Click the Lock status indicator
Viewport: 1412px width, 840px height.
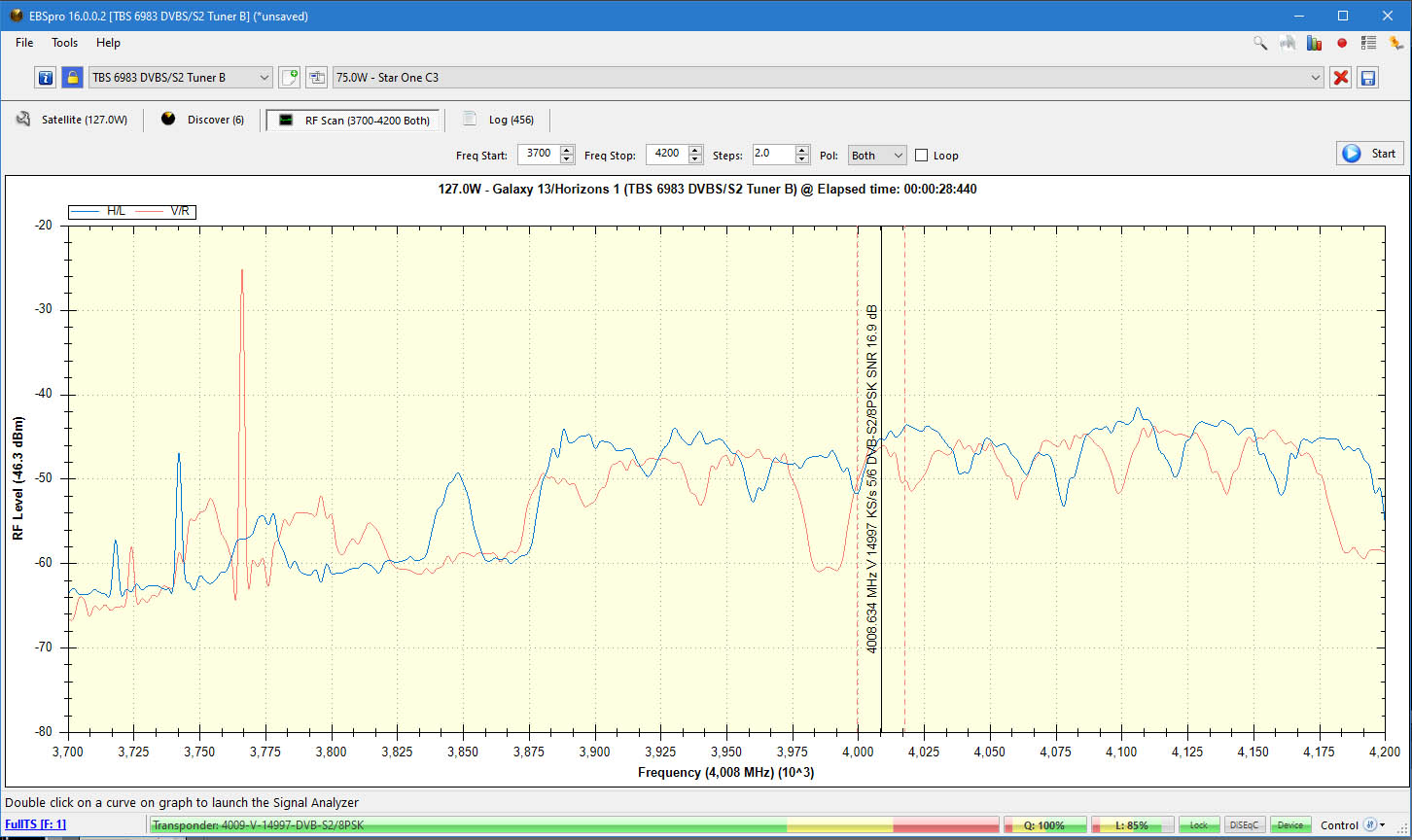[1199, 824]
